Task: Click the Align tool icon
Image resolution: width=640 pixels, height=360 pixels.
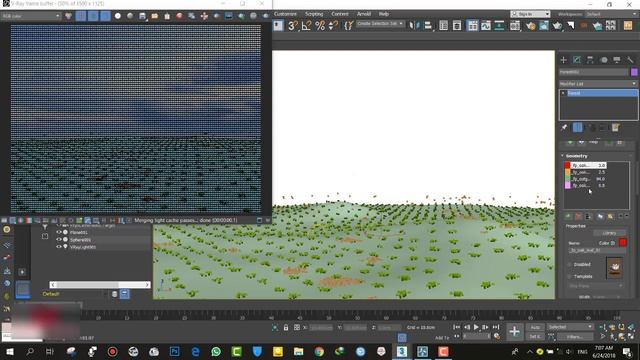Action: (428, 26)
